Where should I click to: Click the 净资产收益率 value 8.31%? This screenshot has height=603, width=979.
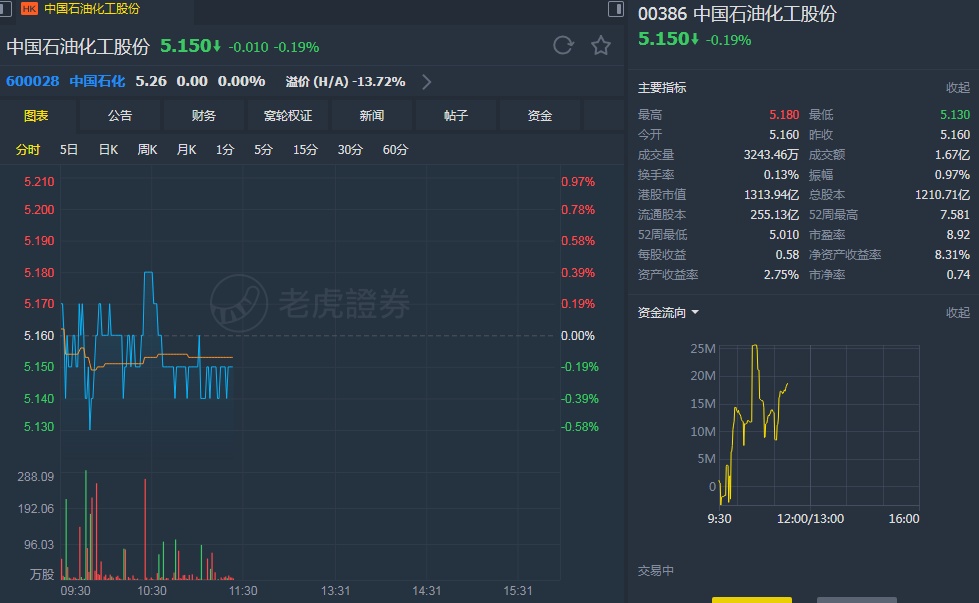pyautogui.click(x=952, y=255)
